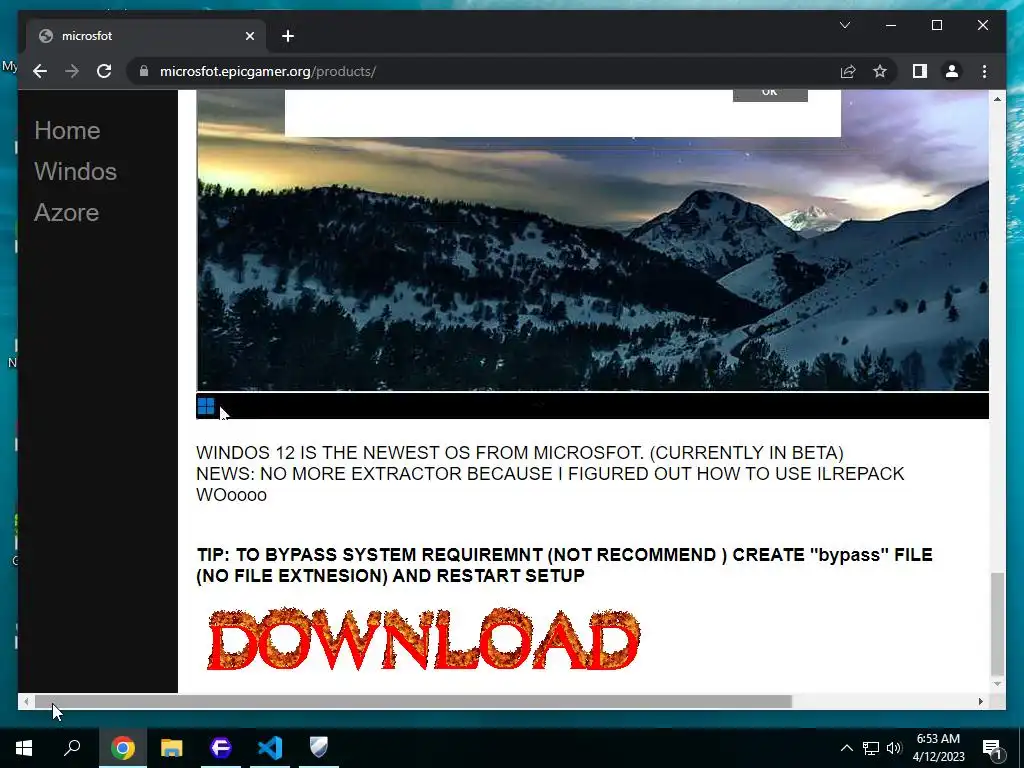Click the 'WOoooo' text
This screenshot has height=768, width=1024.
[231, 494]
